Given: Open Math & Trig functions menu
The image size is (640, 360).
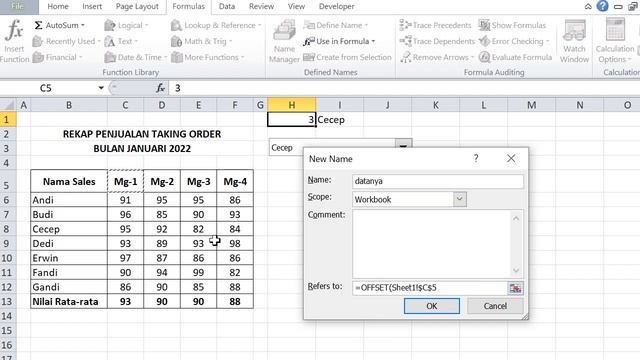Looking at the screenshot, I should (202, 41).
